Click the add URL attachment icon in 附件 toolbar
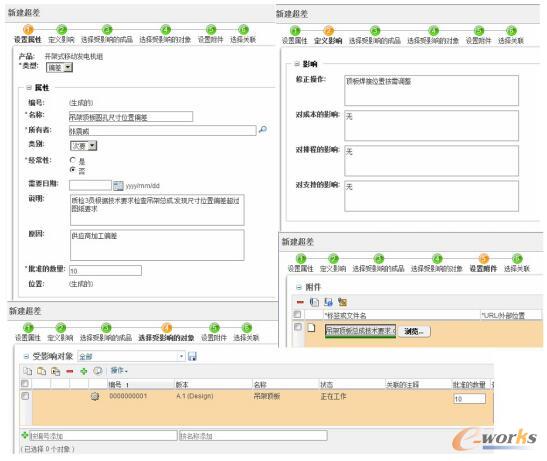 tap(328, 302)
